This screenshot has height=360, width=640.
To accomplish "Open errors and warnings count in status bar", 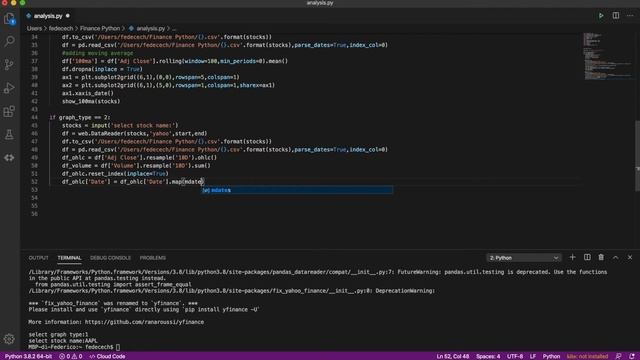I will [70, 356].
